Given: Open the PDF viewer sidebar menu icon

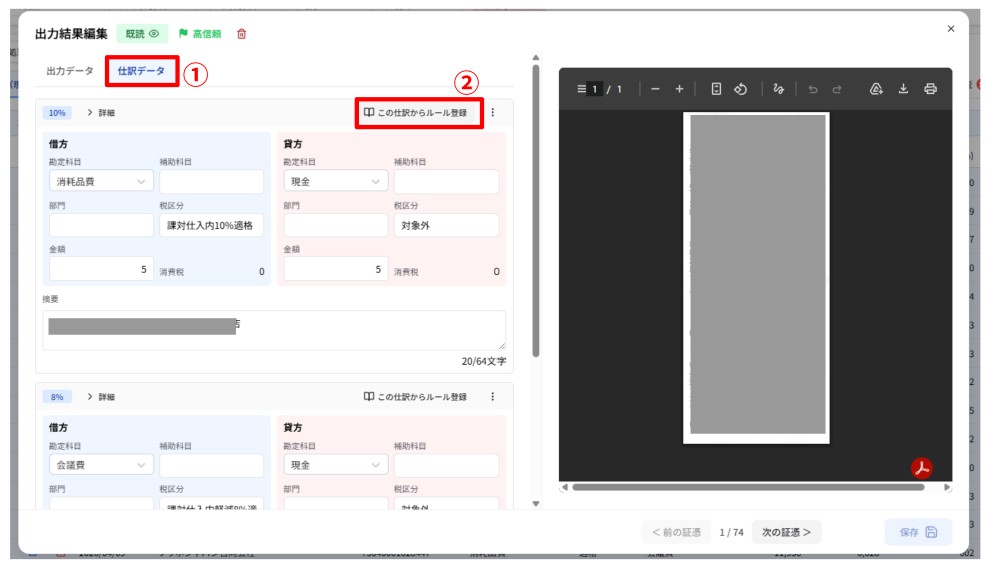Looking at the screenshot, I should [x=581, y=89].
